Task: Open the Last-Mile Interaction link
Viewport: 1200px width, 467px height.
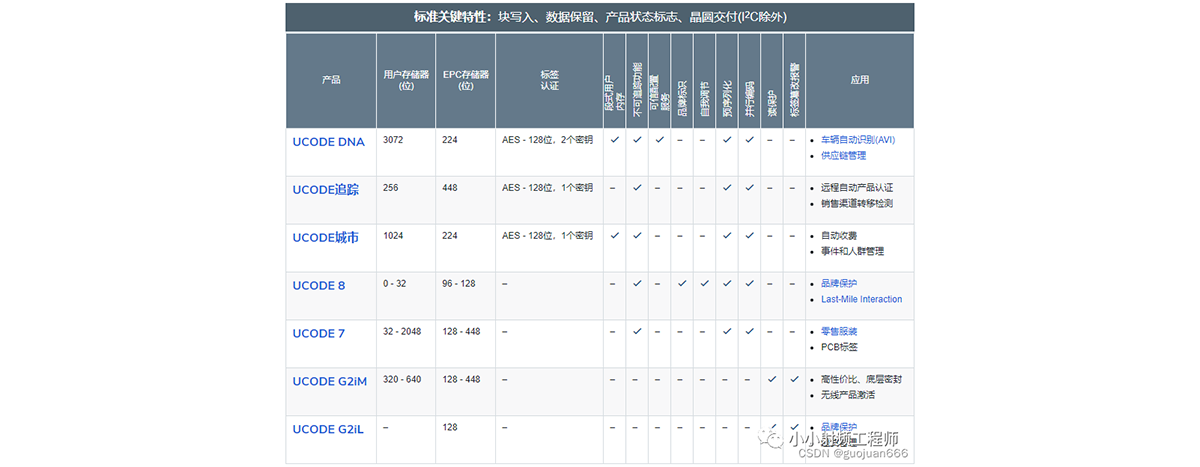Action: click(x=861, y=299)
